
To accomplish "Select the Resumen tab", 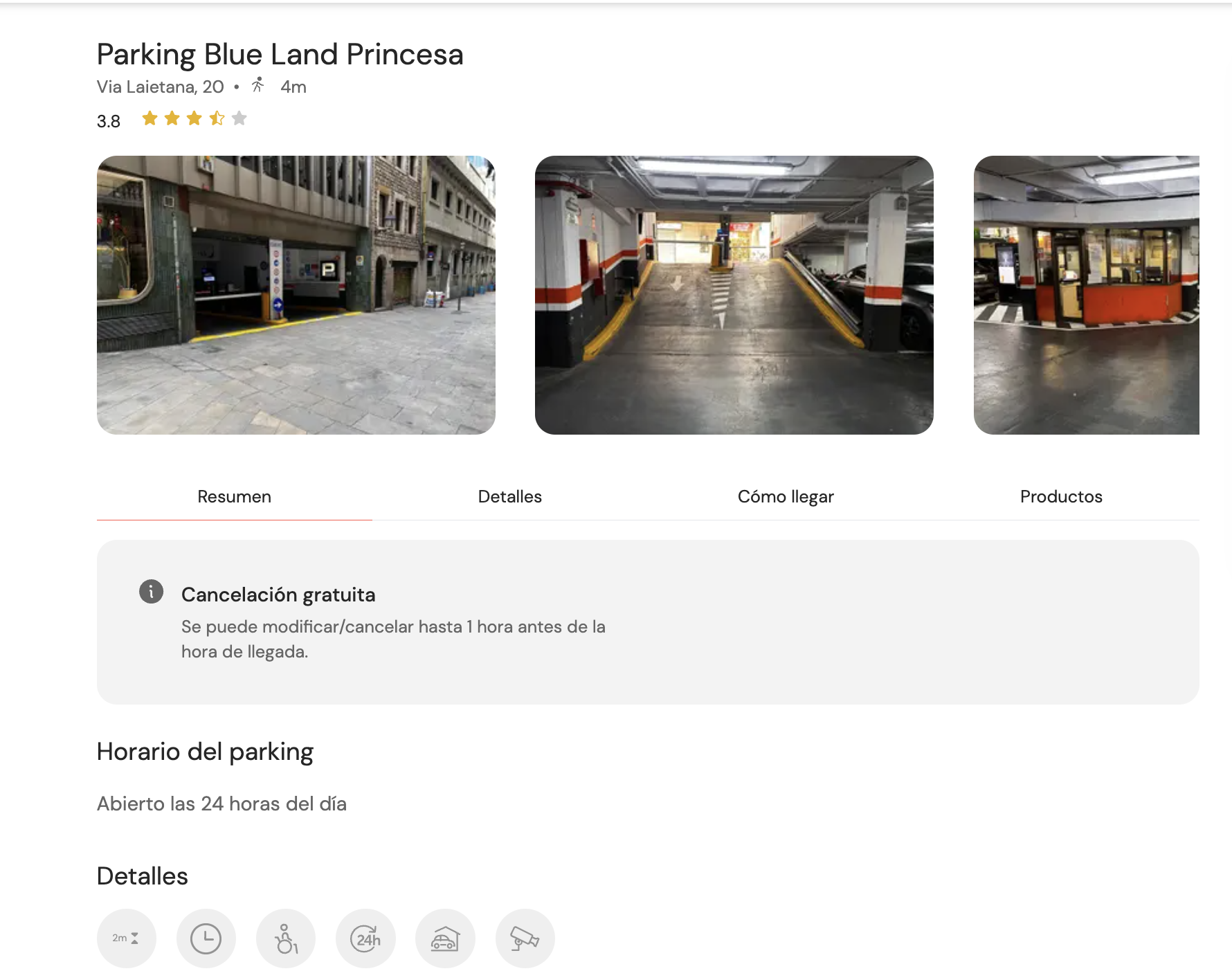I will click(234, 496).
